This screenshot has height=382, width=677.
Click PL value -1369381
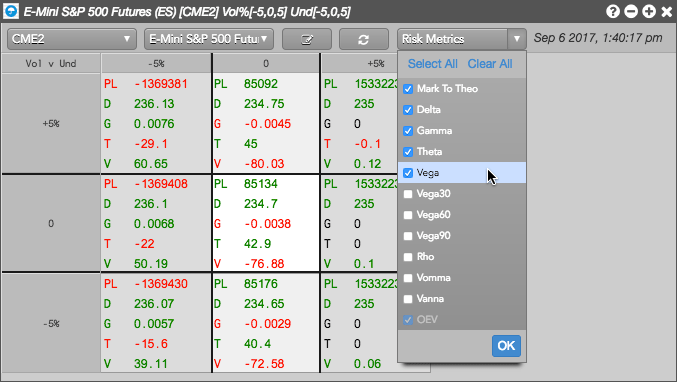161,84
